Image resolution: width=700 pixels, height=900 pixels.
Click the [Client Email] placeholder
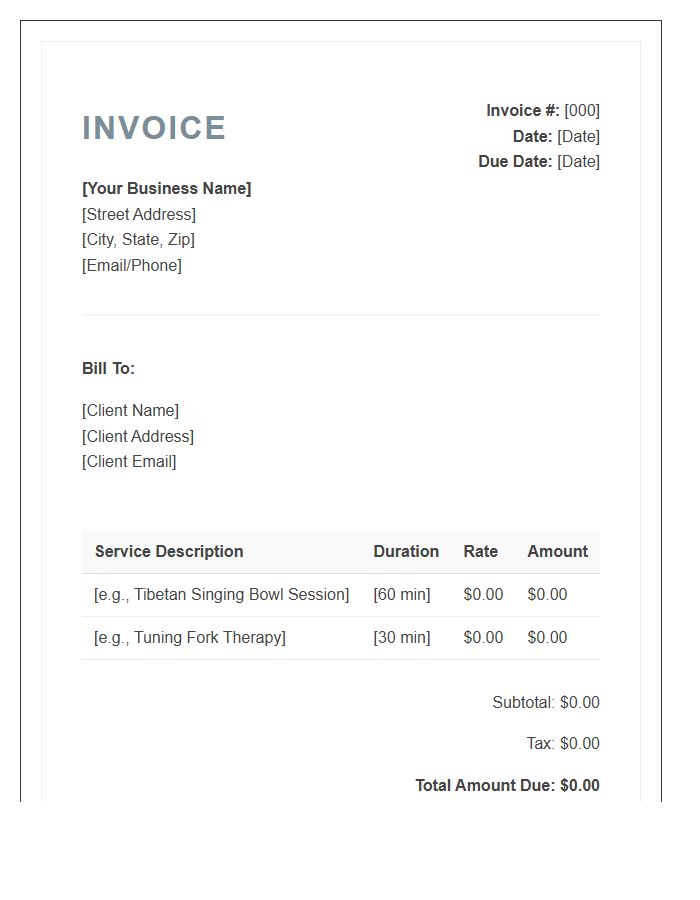click(129, 461)
